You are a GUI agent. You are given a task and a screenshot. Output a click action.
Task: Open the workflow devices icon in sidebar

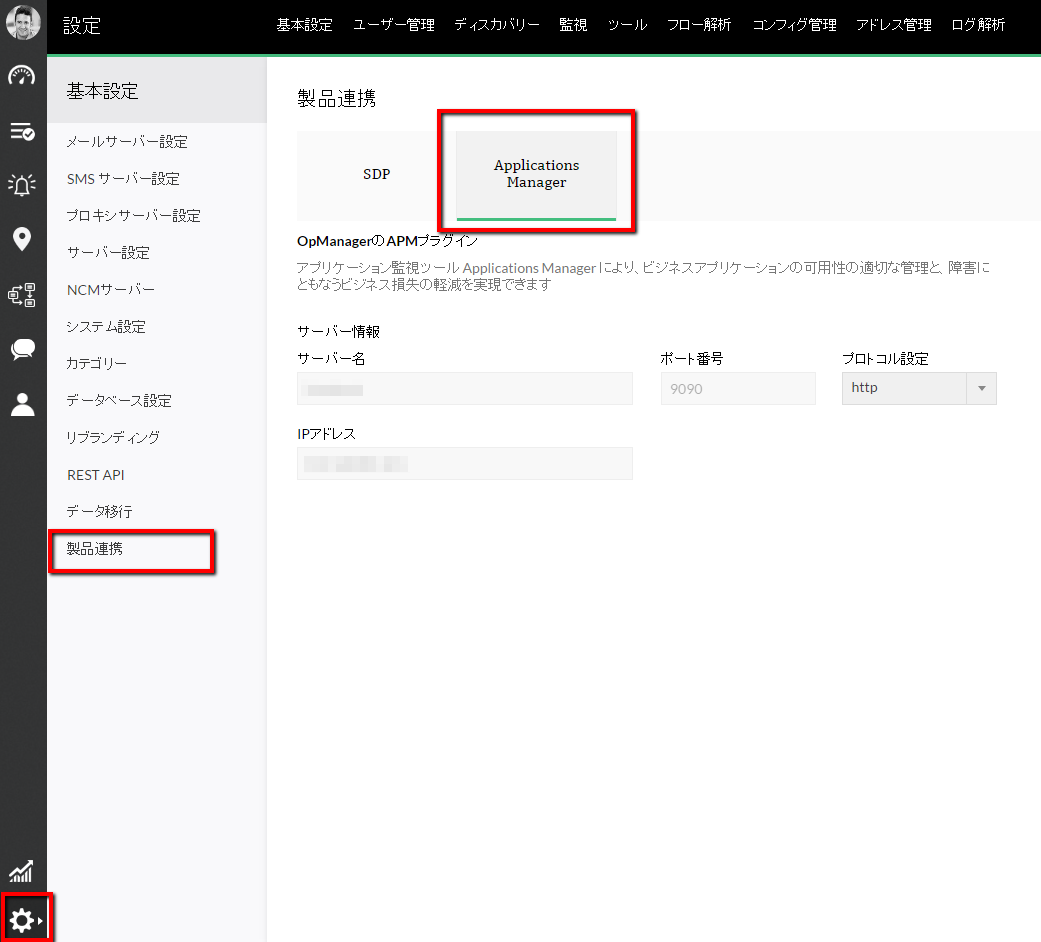(x=22, y=294)
